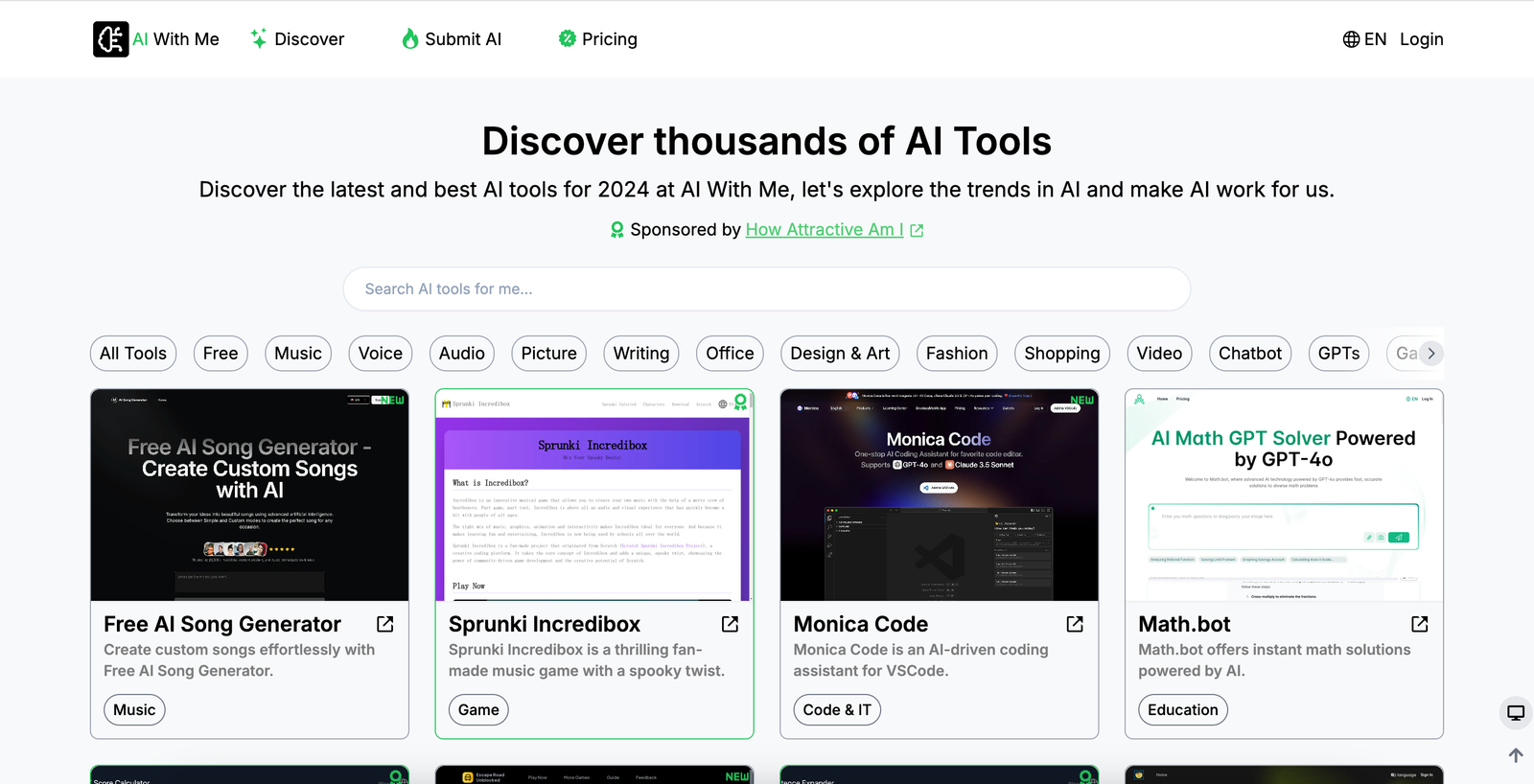This screenshot has width=1534, height=784.
Task: Select the GPTs category
Action: (1338, 354)
